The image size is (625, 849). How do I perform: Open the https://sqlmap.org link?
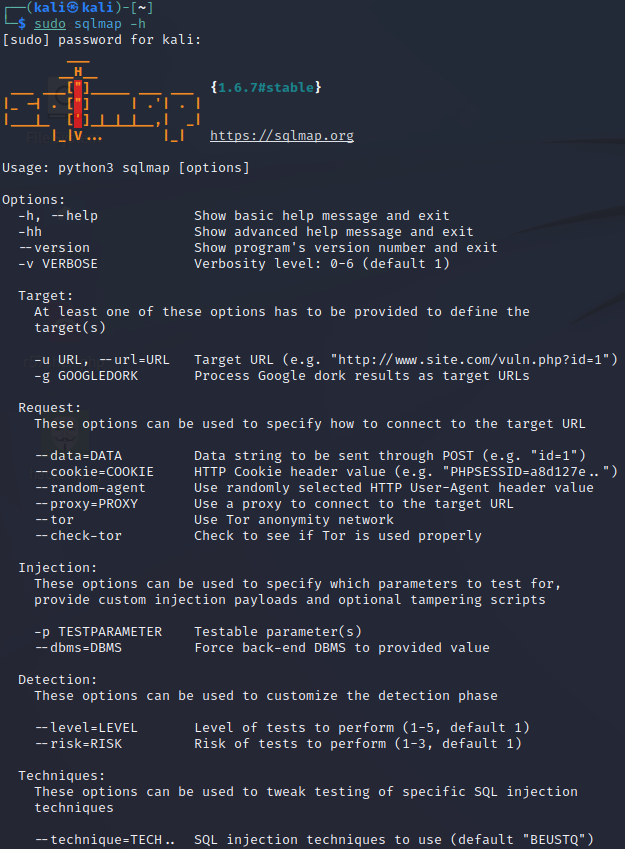coord(282,135)
